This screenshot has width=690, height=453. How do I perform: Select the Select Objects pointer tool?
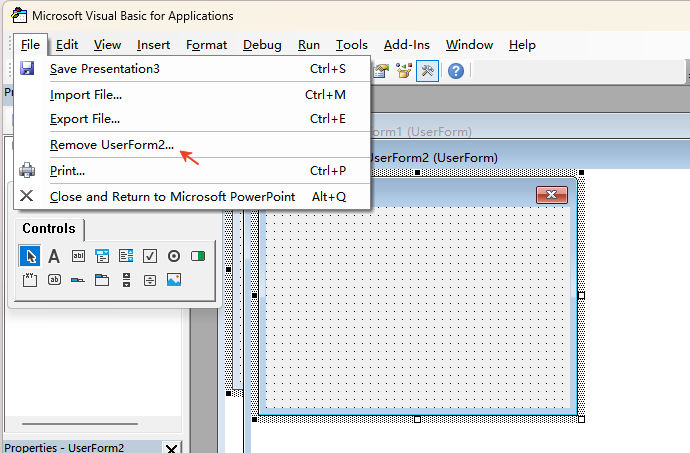tap(30, 256)
